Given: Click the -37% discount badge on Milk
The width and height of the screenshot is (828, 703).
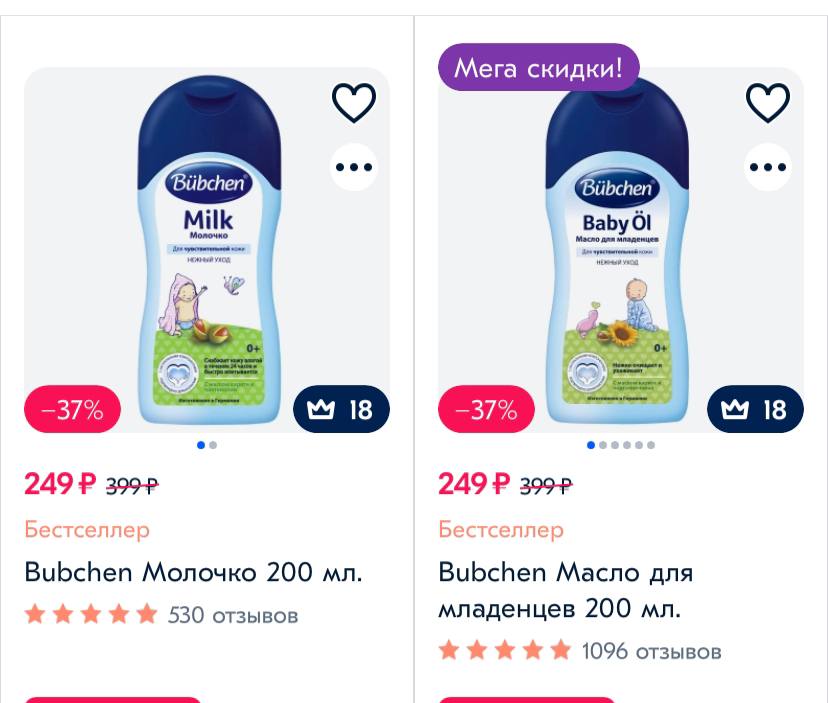Looking at the screenshot, I should tap(72, 409).
